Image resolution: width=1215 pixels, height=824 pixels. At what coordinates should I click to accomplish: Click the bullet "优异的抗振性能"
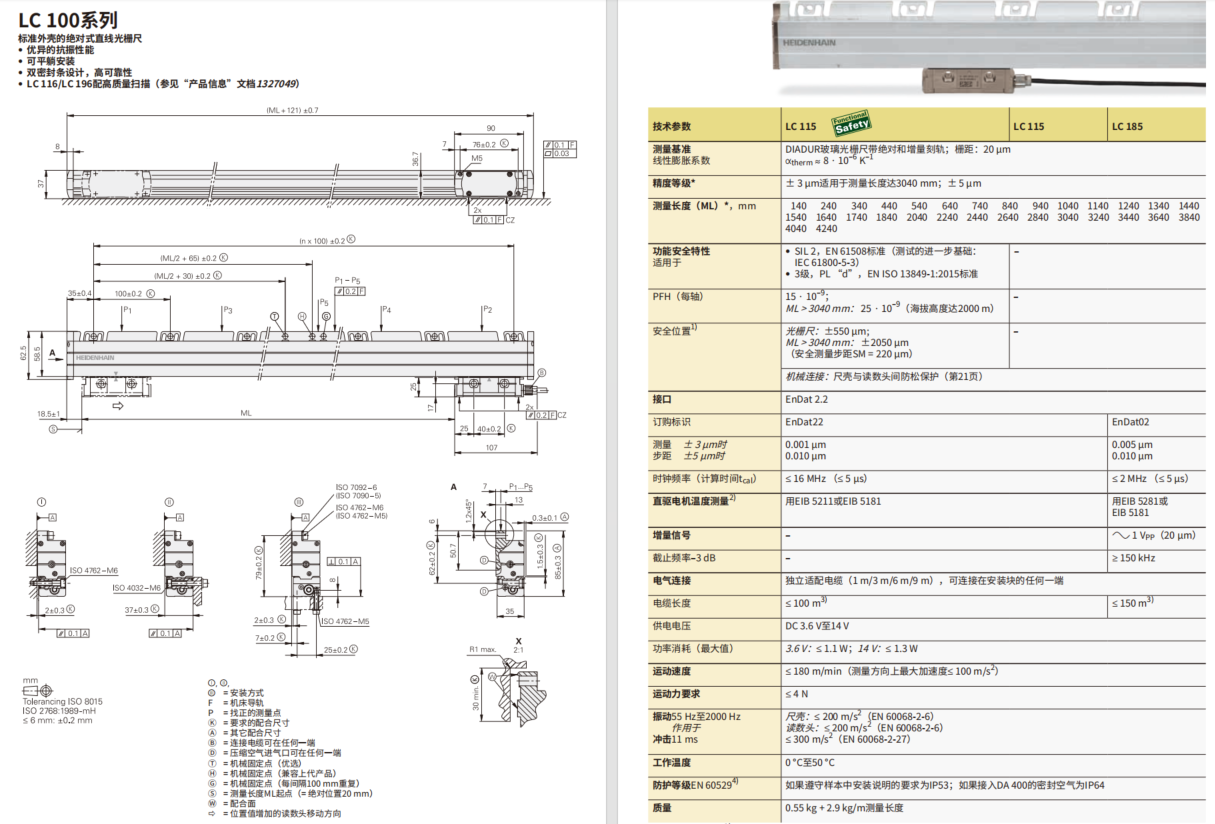tap(60, 50)
